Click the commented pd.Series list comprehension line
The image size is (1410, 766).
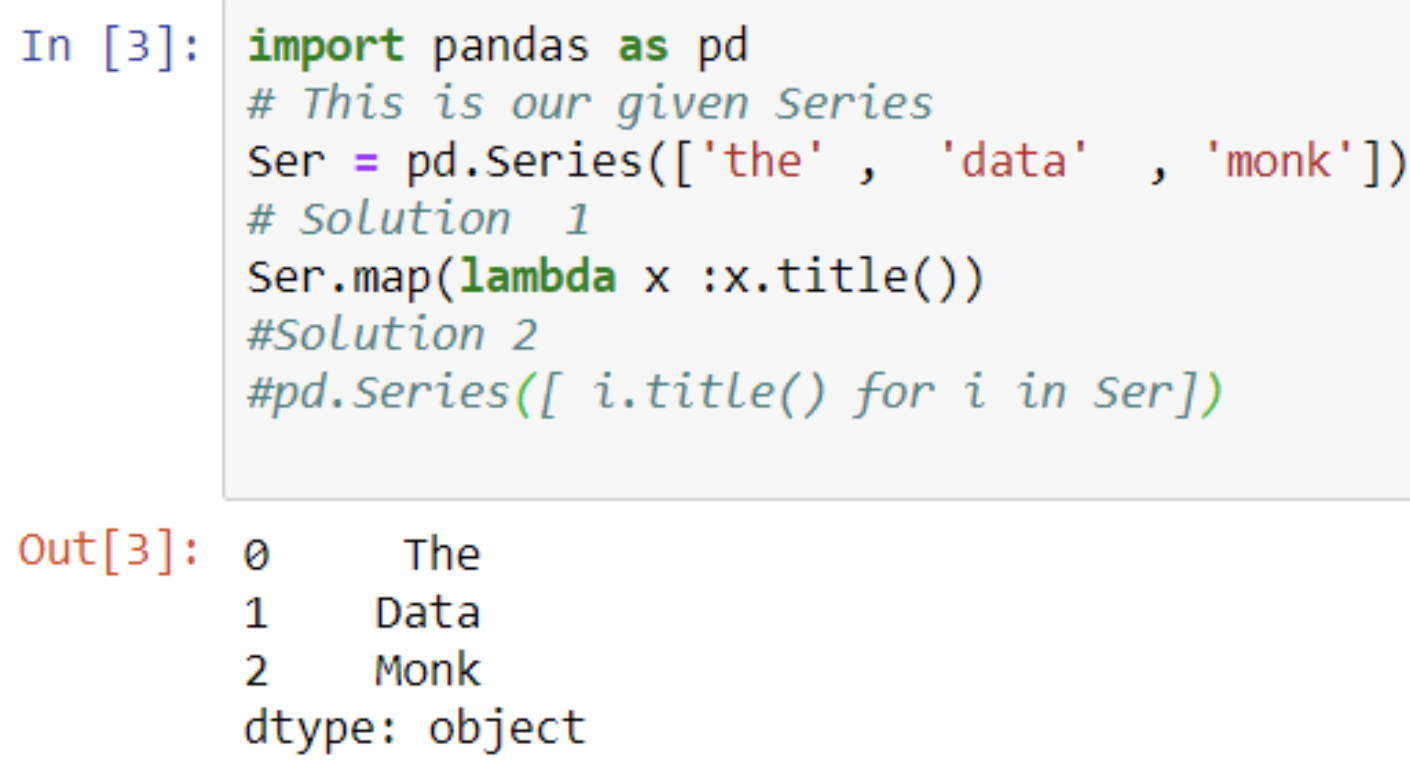click(x=735, y=393)
